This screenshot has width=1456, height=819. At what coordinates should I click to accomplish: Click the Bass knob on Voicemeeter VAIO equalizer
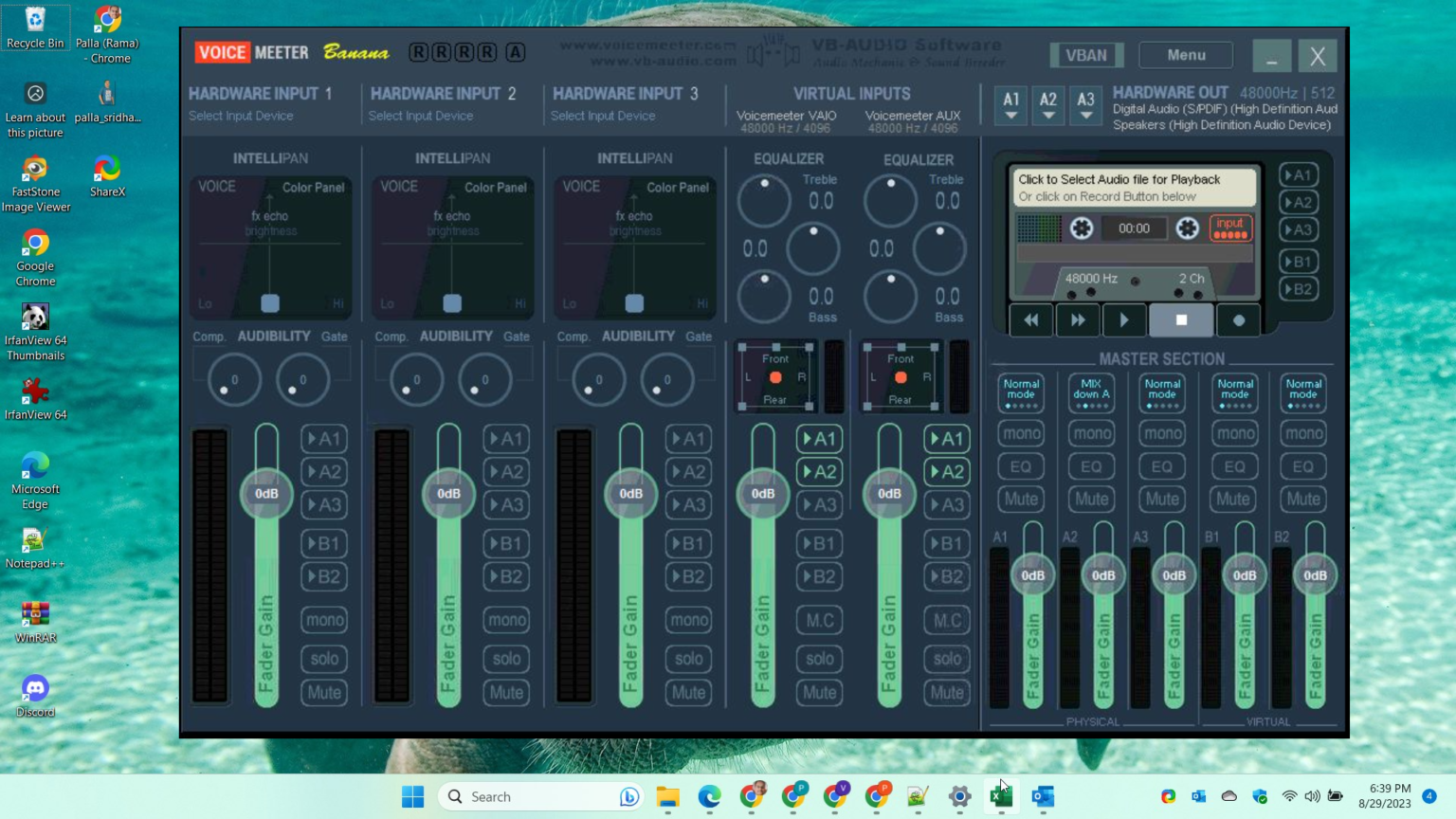tap(764, 296)
